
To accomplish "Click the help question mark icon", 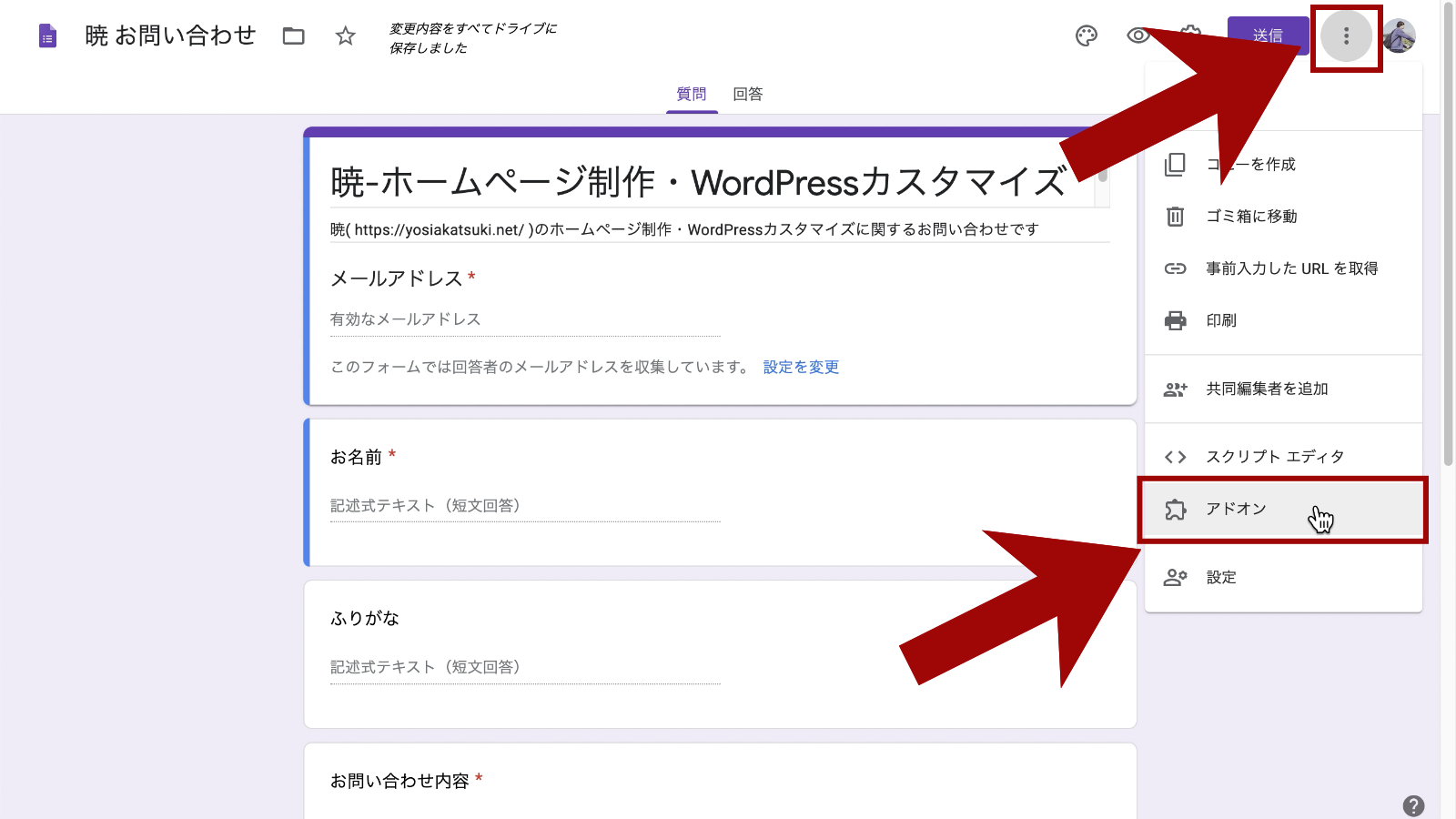I will click(1413, 805).
